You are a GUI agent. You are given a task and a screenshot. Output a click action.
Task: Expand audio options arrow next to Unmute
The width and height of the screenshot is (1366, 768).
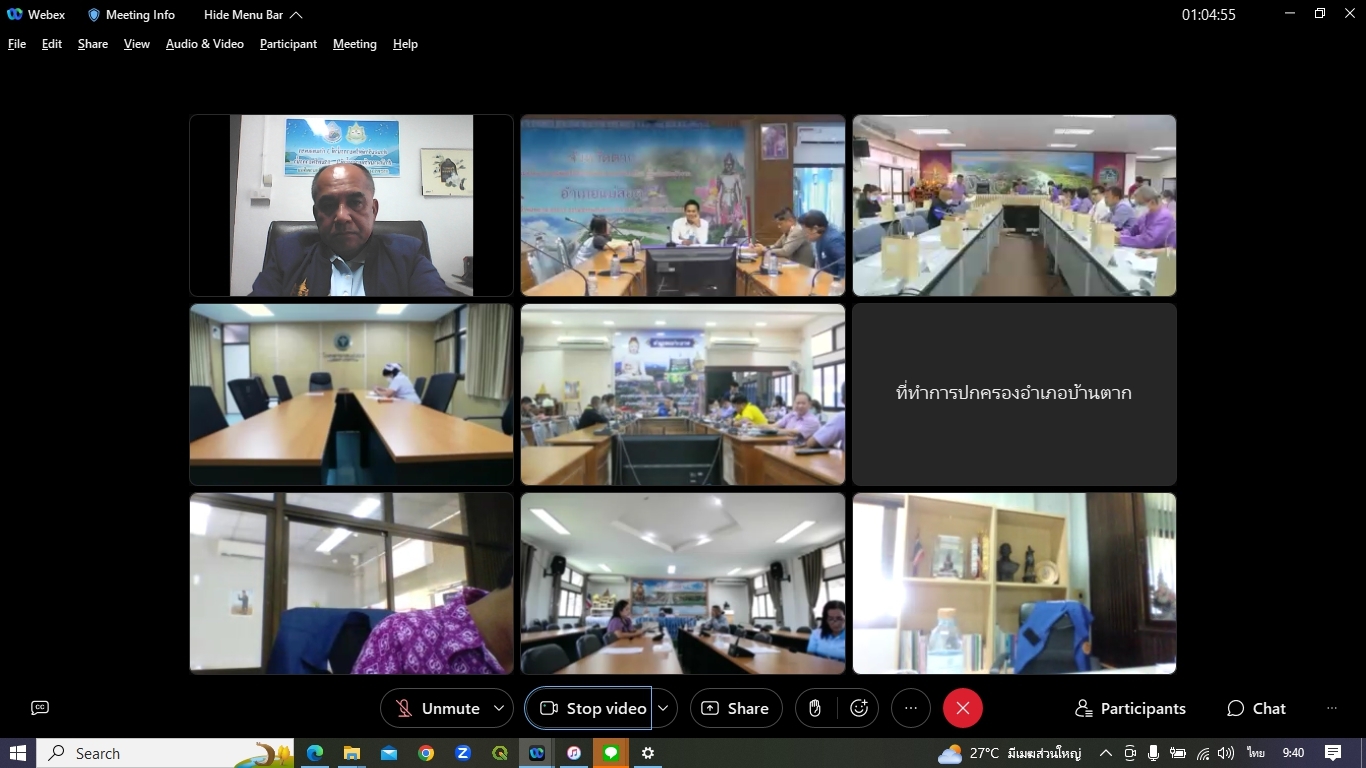(499, 708)
